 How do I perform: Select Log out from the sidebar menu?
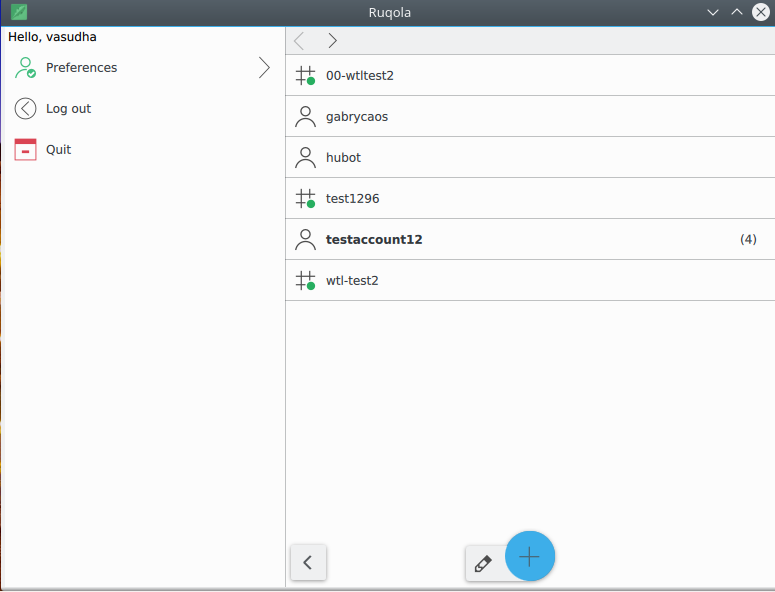(68, 109)
